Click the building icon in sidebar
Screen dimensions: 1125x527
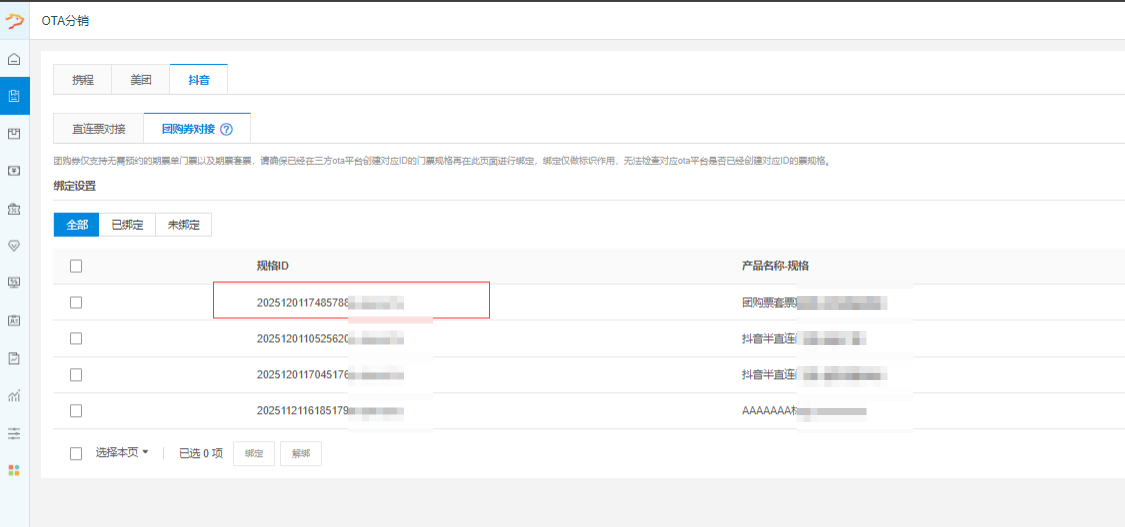tap(14, 208)
